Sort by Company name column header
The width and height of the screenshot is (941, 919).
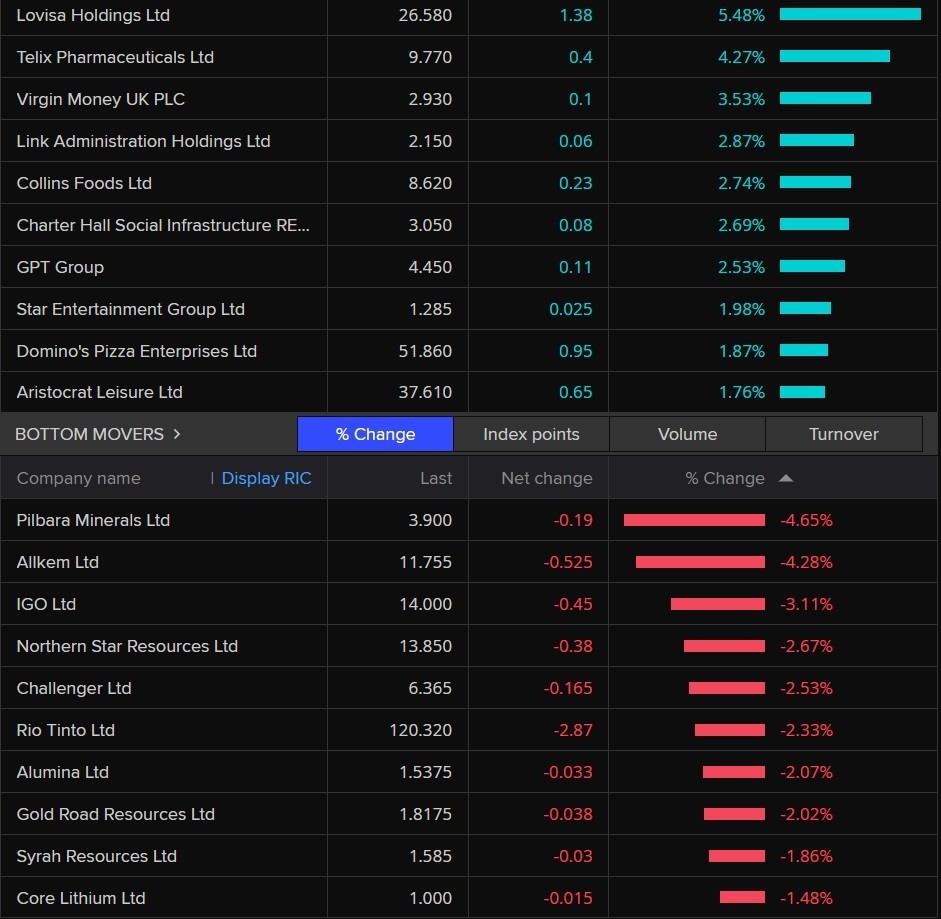(x=79, y=478)
